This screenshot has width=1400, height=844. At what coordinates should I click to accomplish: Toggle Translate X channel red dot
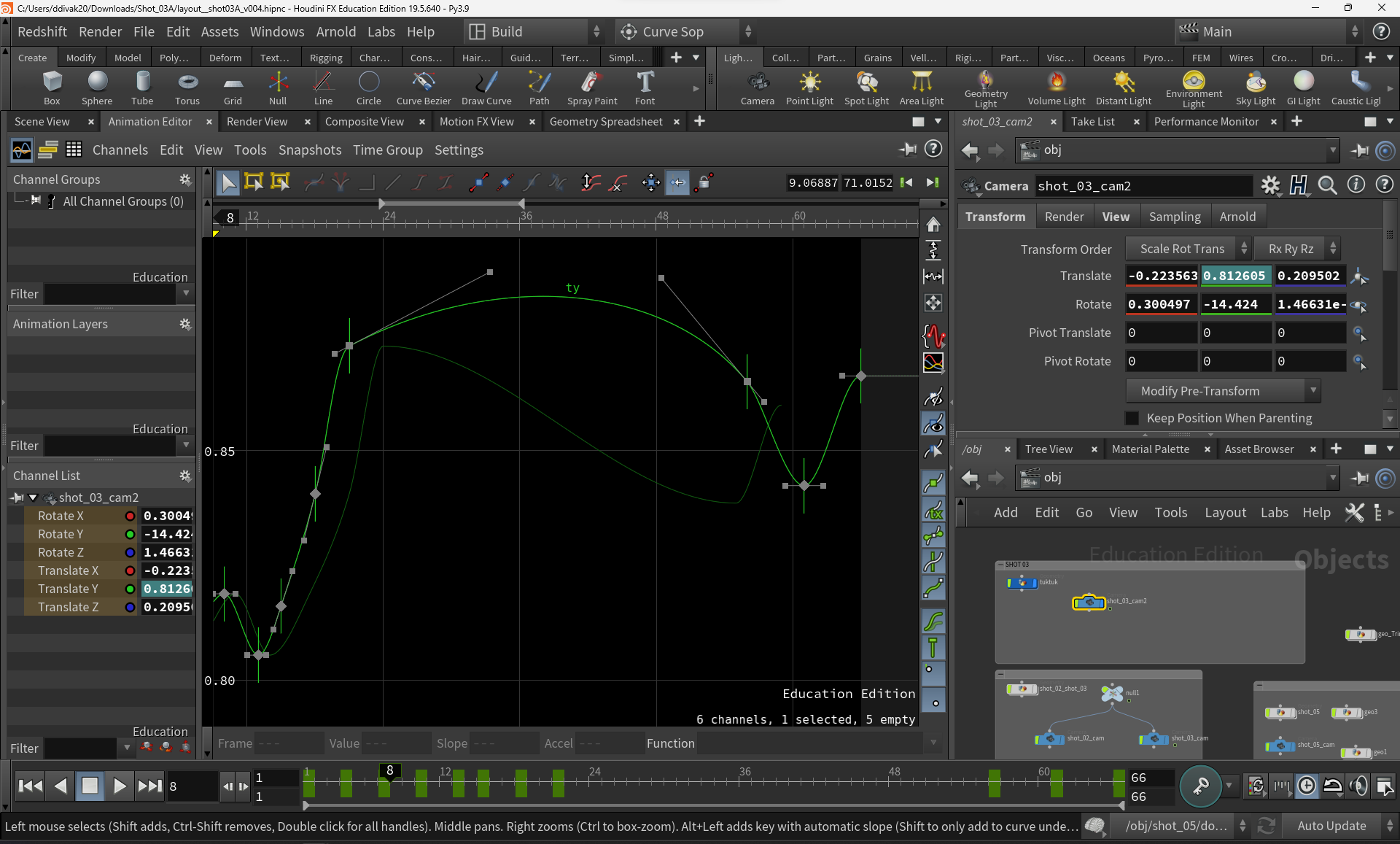(x=130, y=570)
